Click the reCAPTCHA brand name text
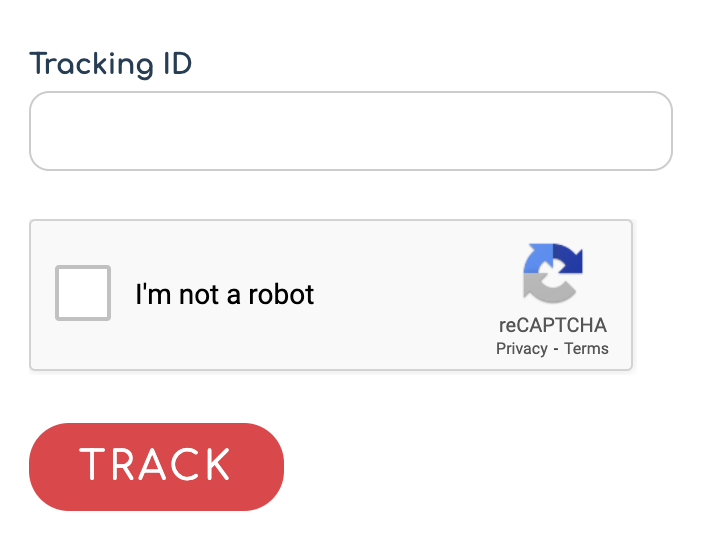 pyautogui.click(x=553, y=325)
